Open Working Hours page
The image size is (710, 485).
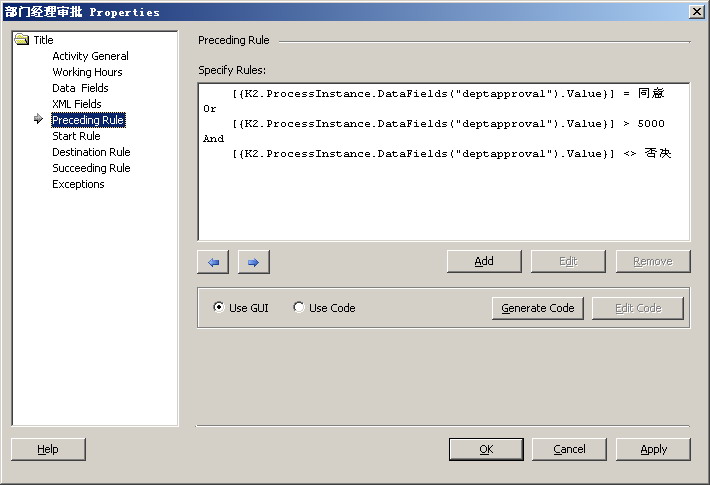pos(87,72)
